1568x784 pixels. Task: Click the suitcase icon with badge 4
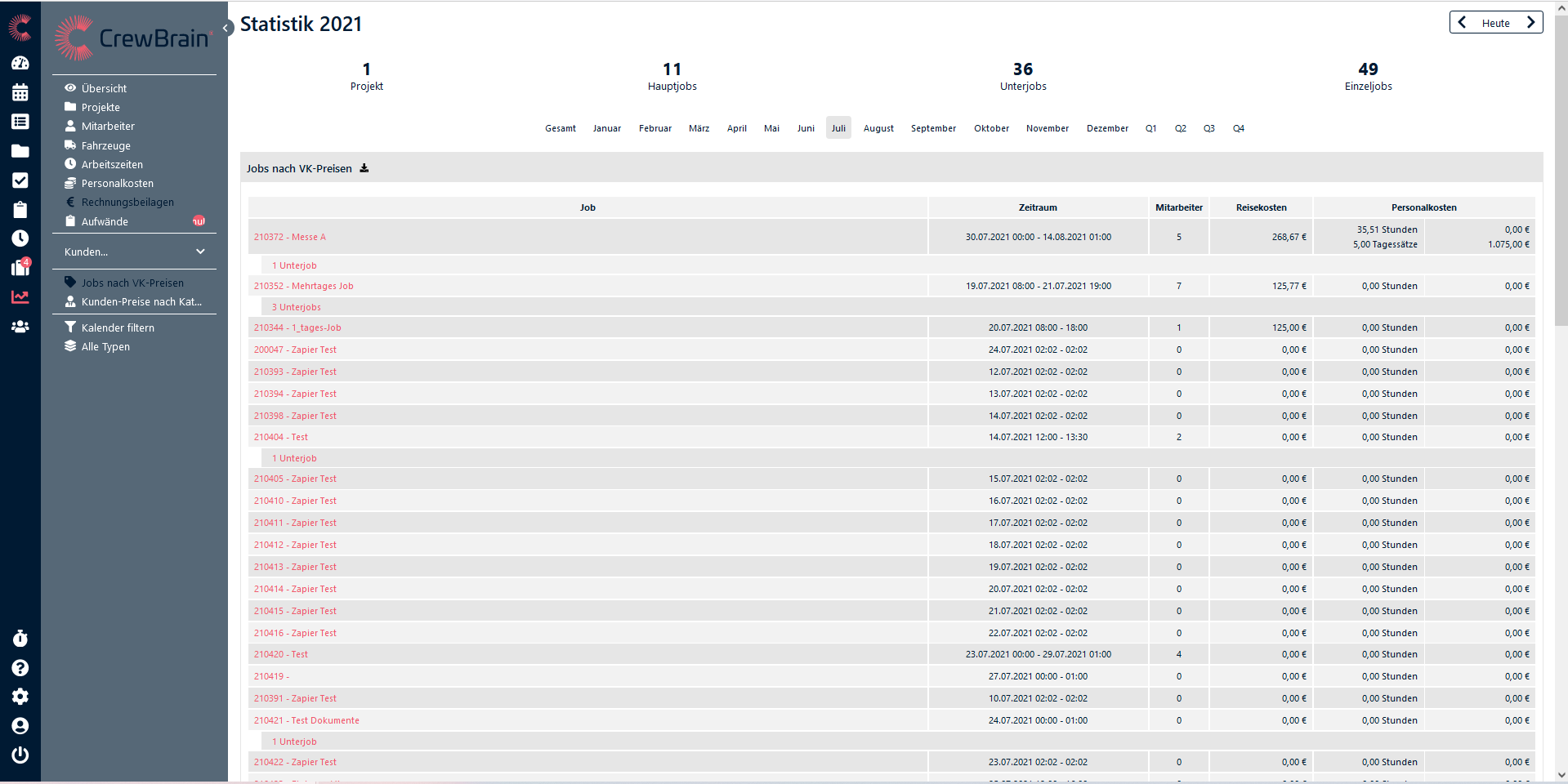tap(20, 268)
